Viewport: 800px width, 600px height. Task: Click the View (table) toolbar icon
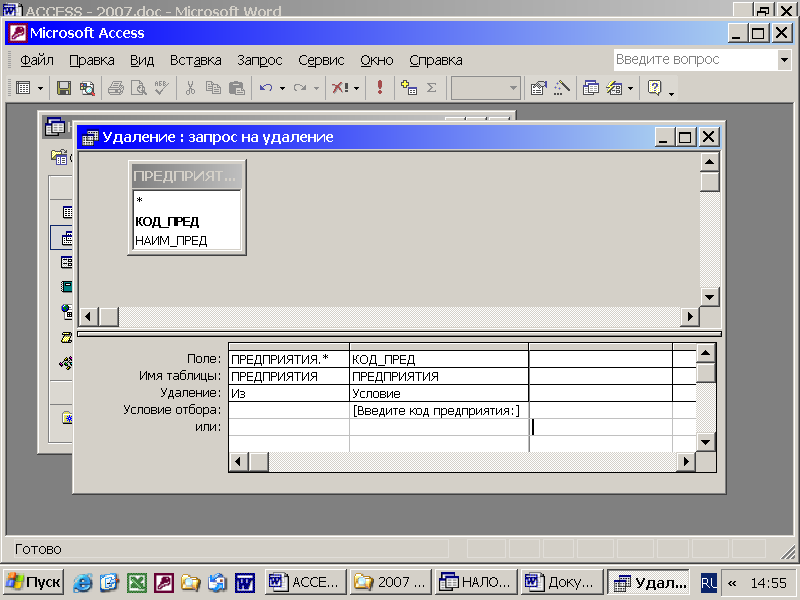pos(23,88)
